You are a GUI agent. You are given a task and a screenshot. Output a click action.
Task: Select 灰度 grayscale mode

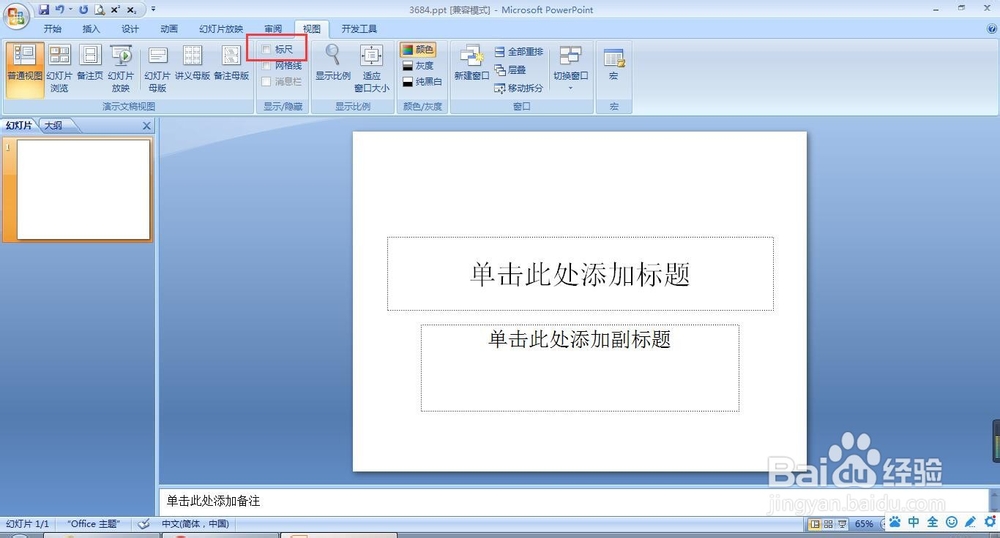pos(418,66)
